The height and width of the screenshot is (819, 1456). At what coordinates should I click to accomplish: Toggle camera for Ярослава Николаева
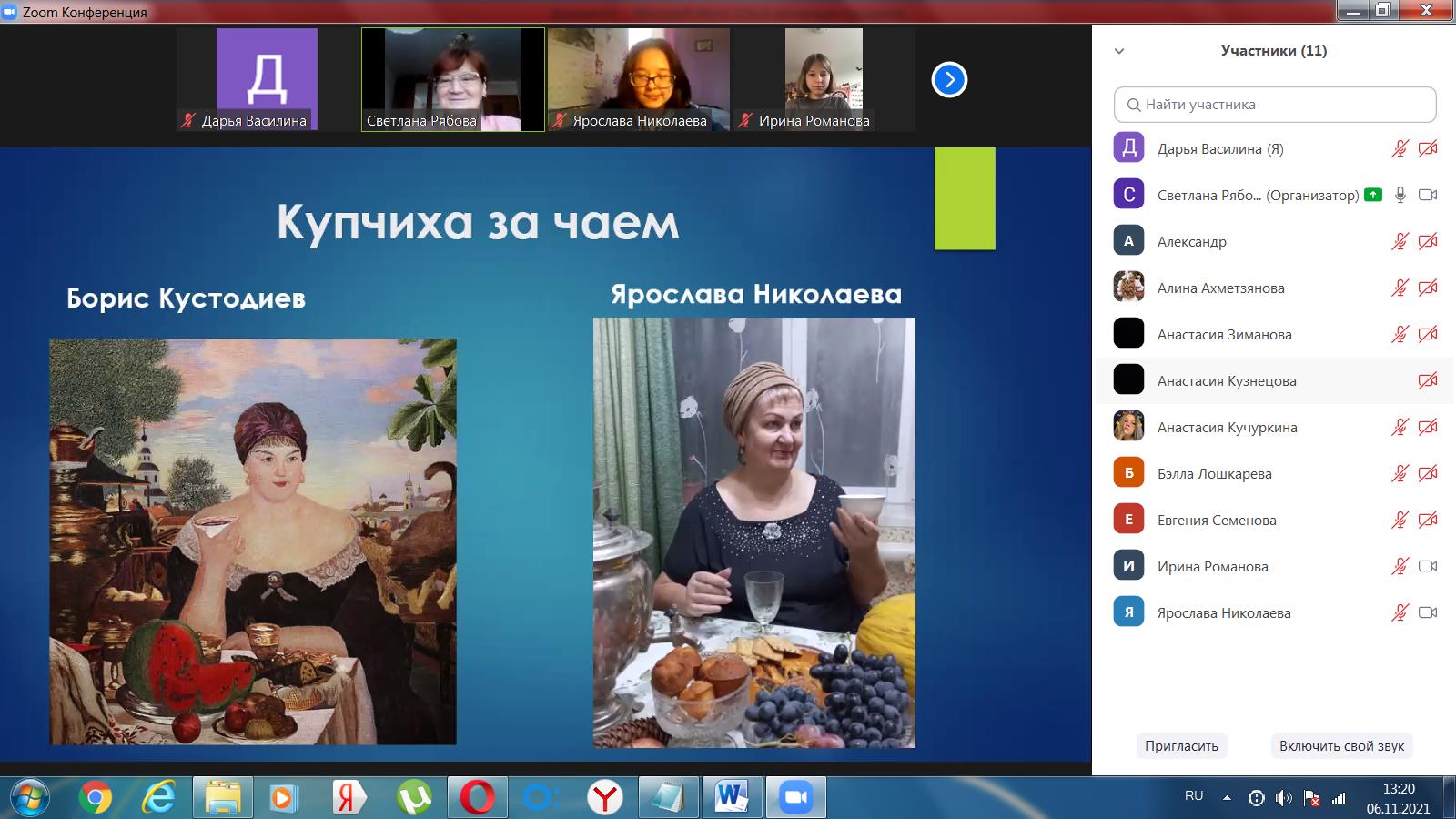[1428, 612]
